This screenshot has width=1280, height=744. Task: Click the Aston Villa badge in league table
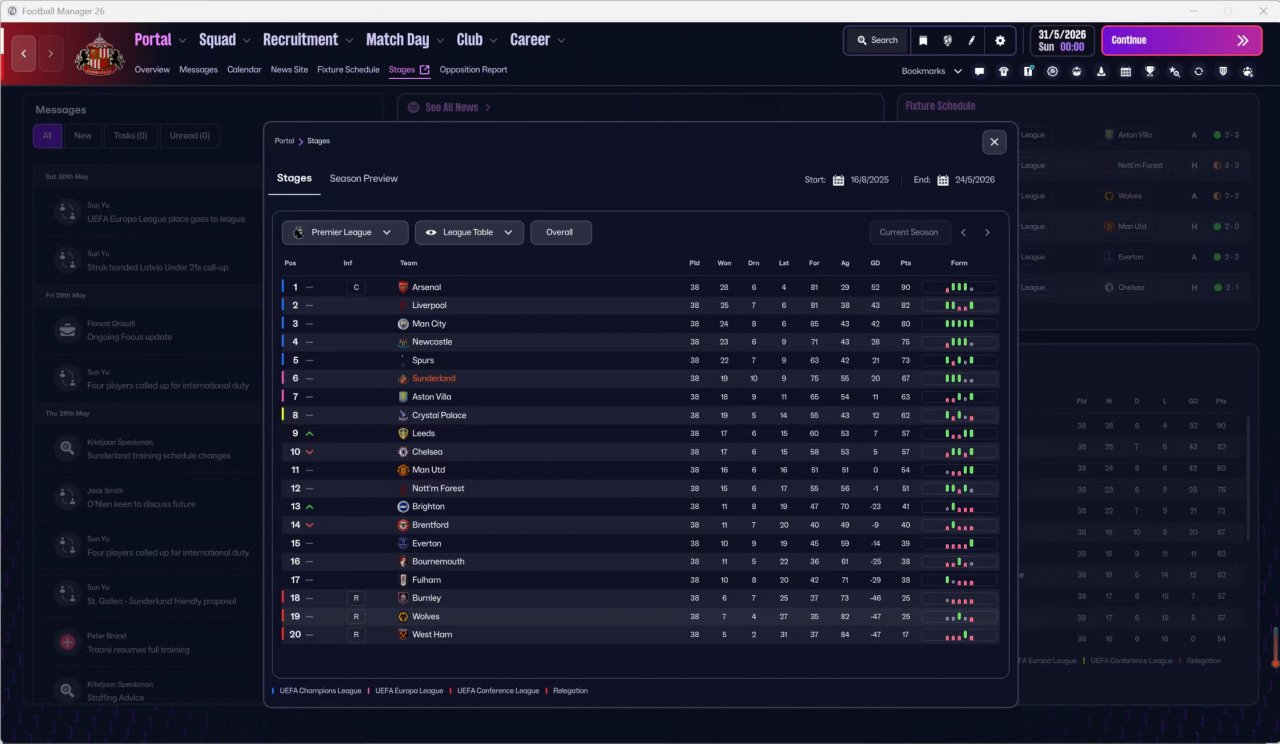[403, 397]
